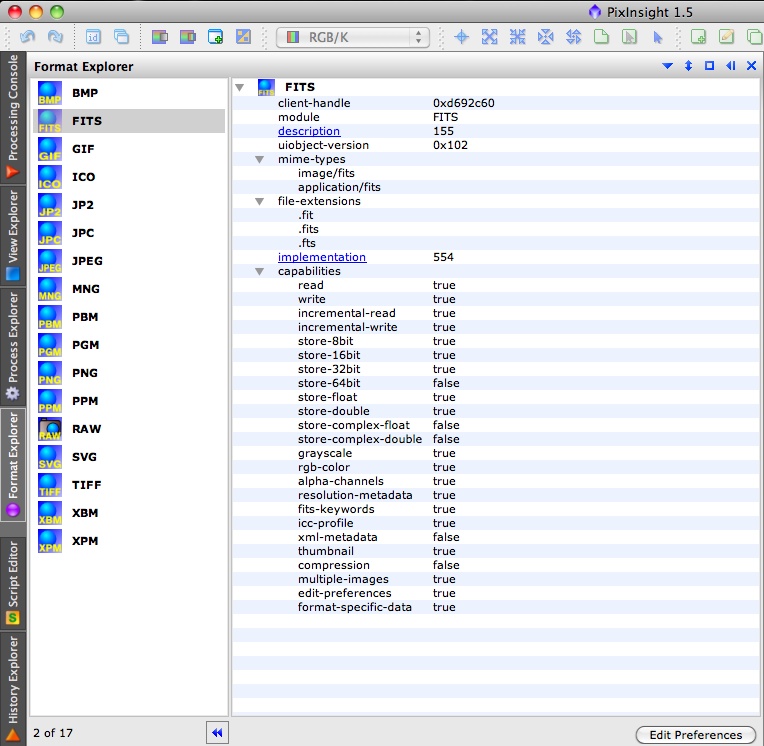The width and height of the screenshot is (764, 746).
Task: Select the xml-metadata capability row
Action: [x=496, y=537]
